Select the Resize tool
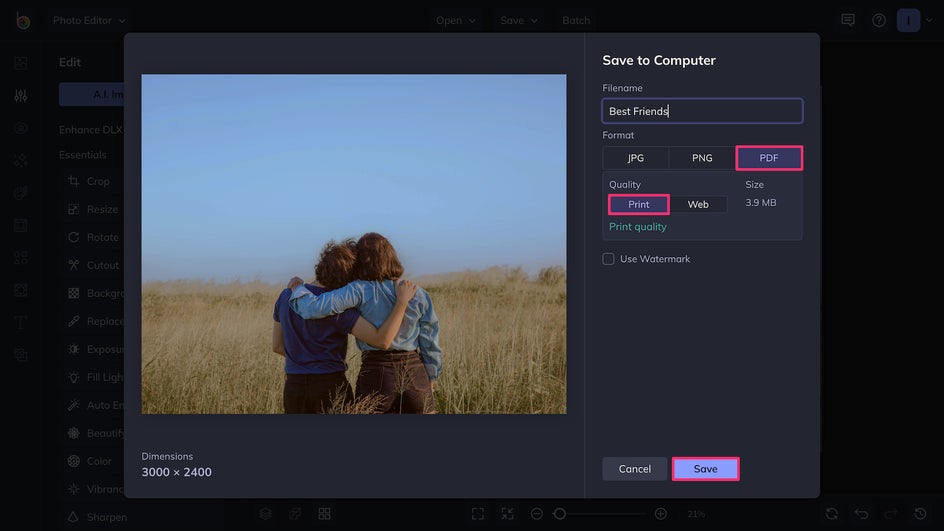944x531 pixels. pos(92,209)
